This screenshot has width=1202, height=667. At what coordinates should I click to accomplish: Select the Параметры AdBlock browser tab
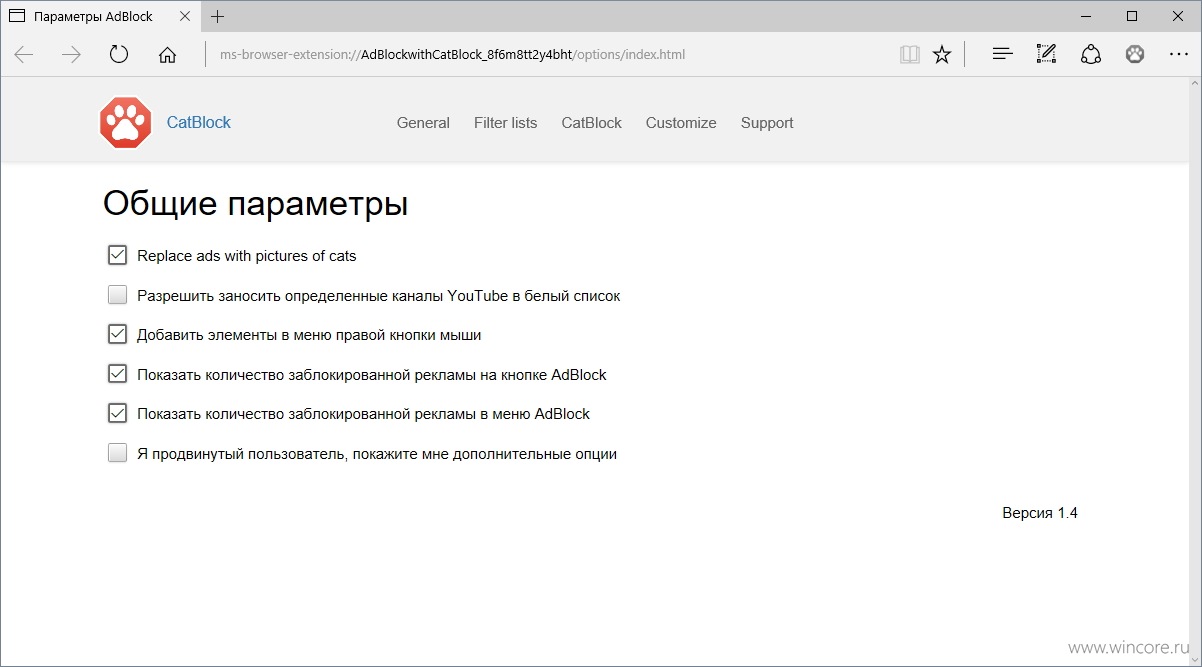click(100, 17)
